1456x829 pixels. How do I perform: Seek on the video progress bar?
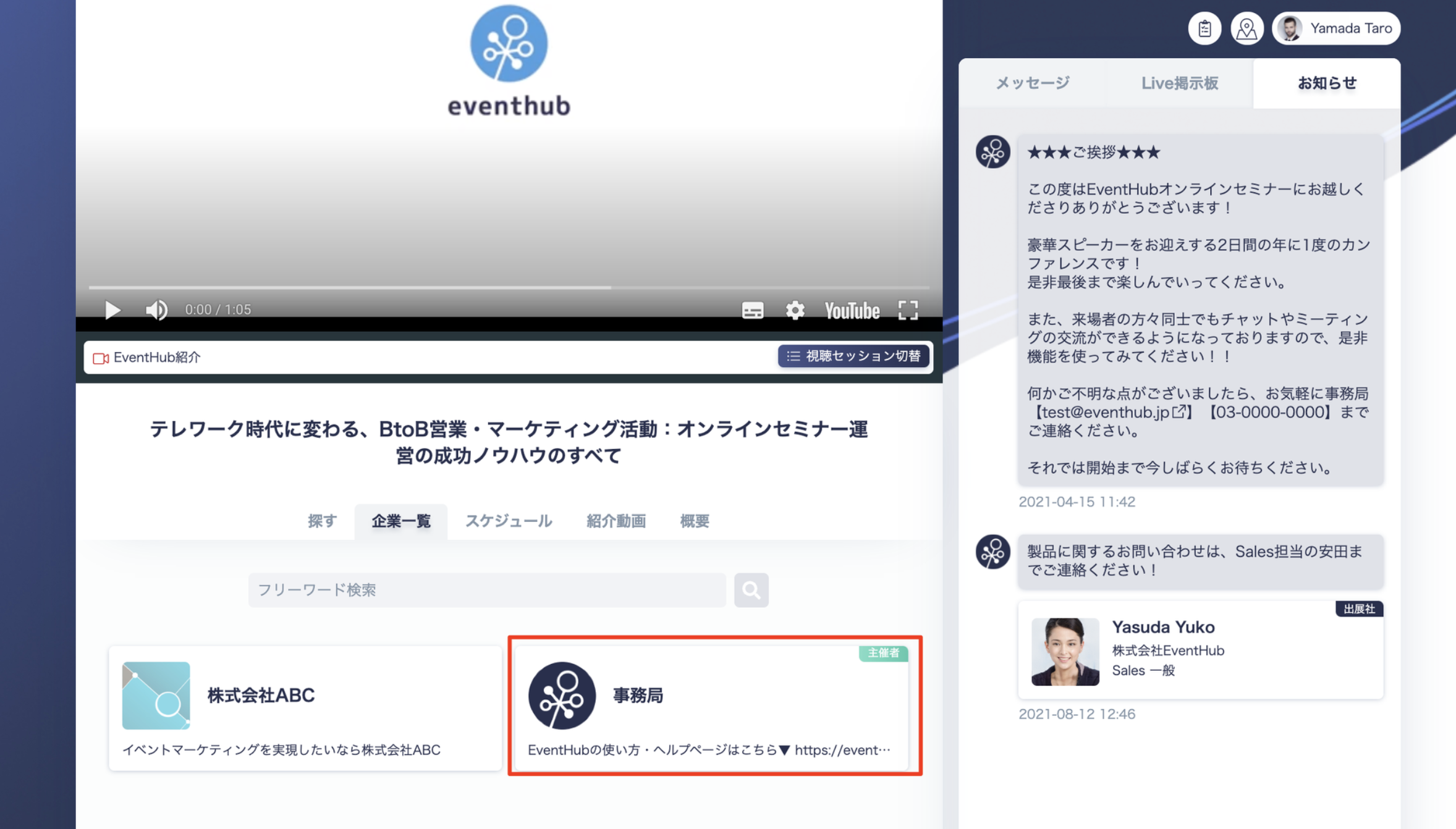point(509,288)
